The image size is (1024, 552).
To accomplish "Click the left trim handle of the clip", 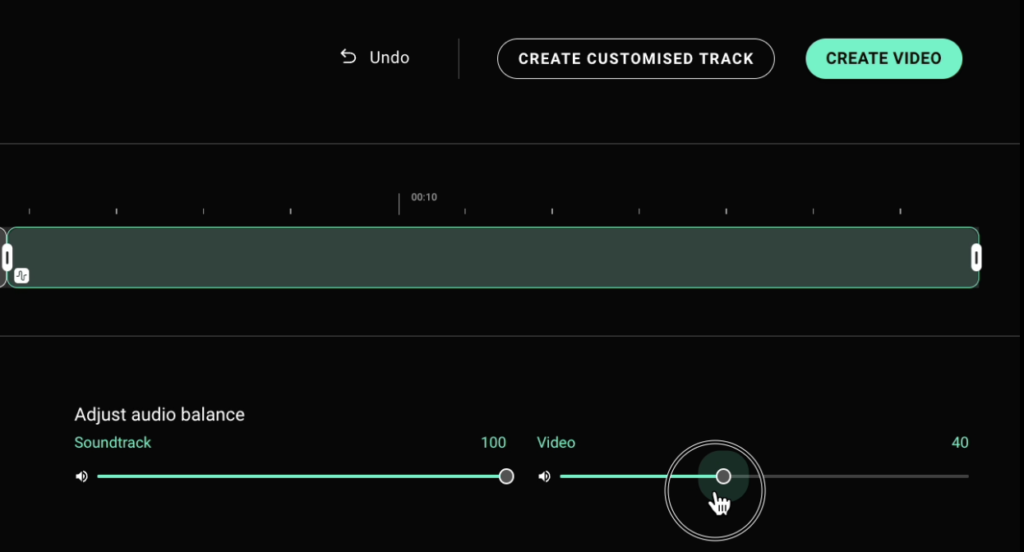I will 7,257.
